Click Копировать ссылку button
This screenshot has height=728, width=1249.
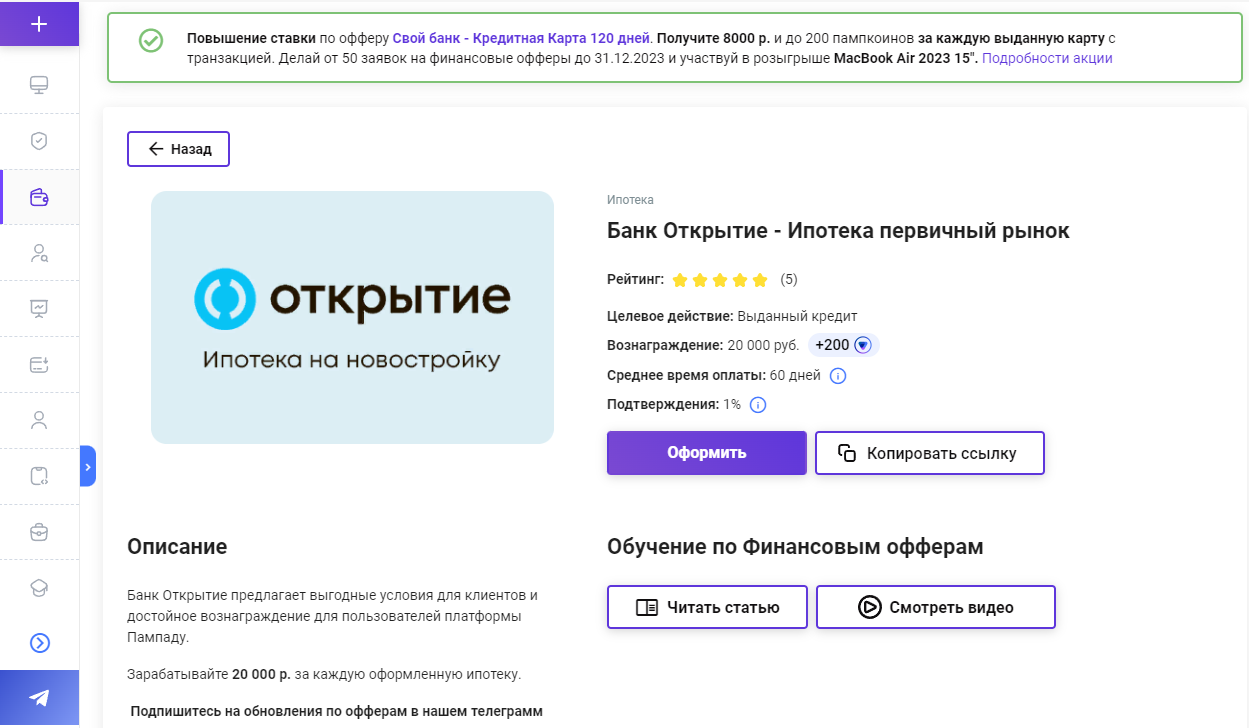tap(930, 453)
